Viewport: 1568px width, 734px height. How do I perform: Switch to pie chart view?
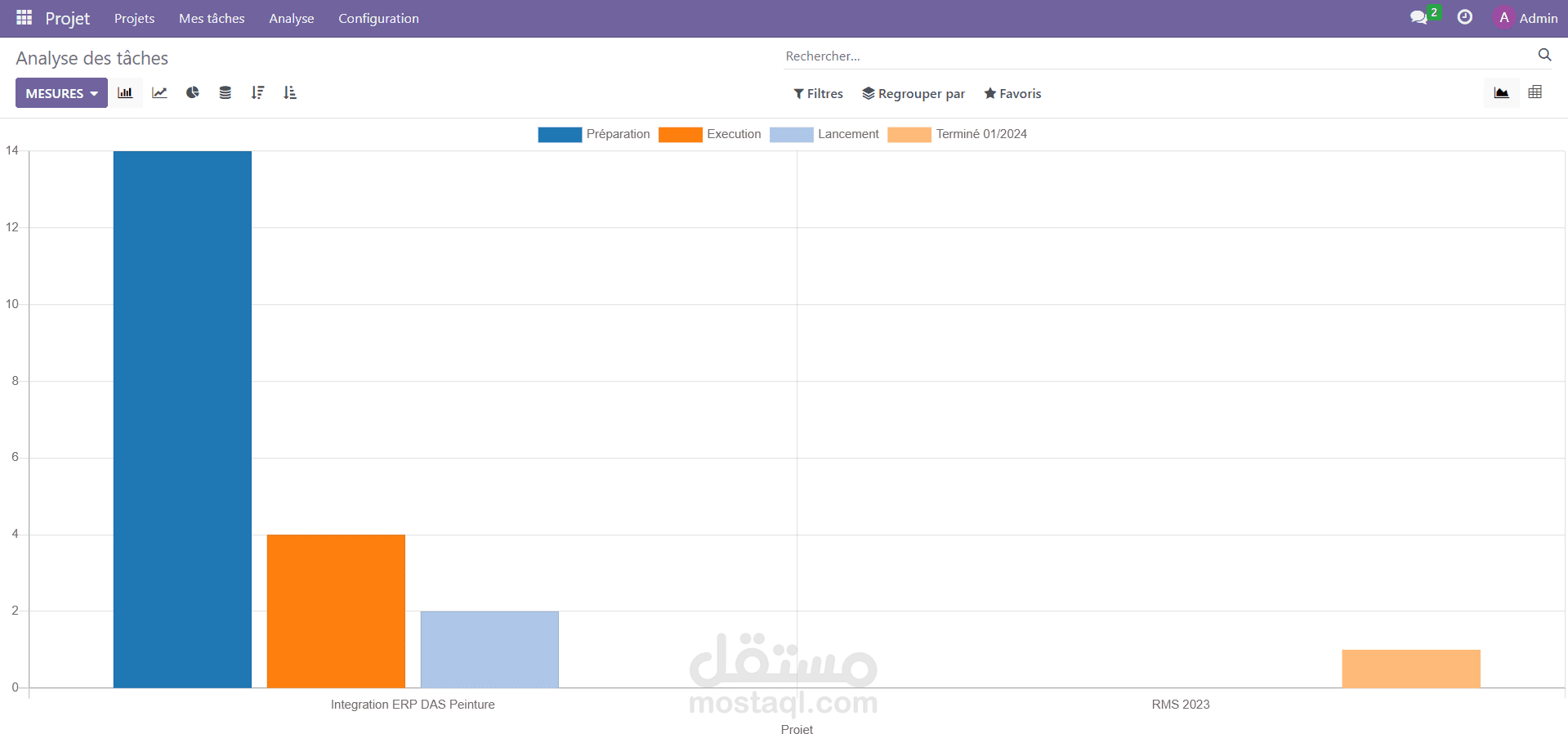tap(193, 92)
